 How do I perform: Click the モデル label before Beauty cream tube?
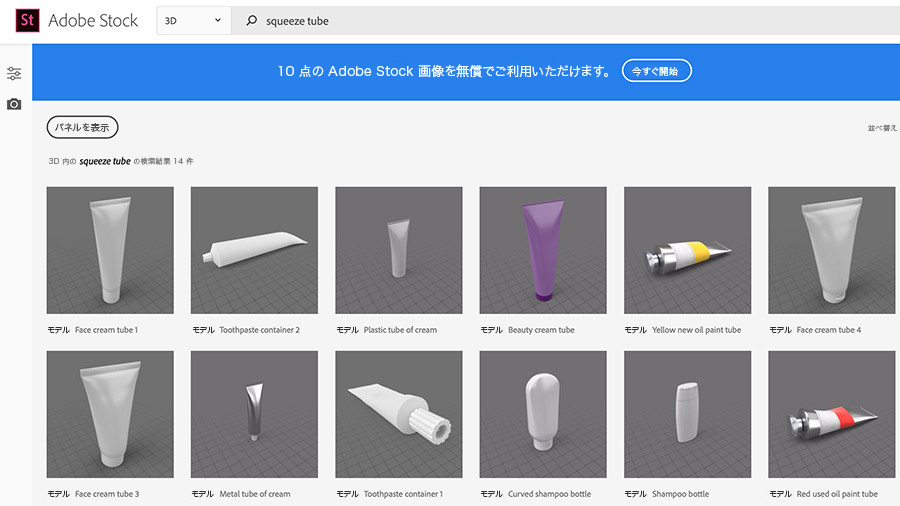491,330
